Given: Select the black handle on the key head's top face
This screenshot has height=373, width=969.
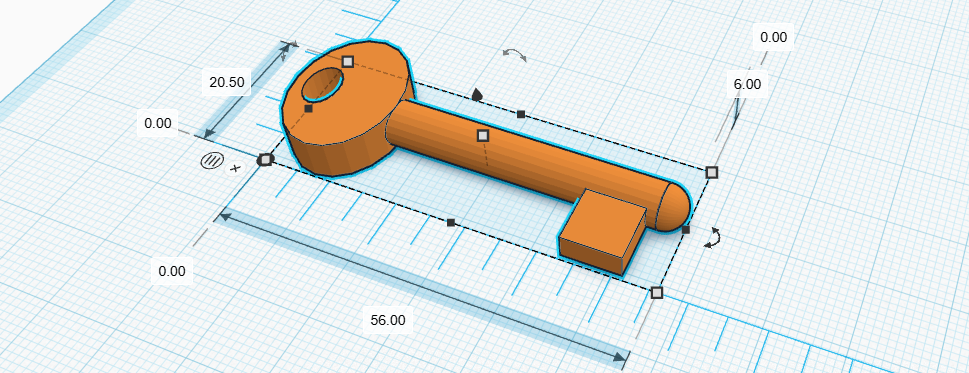Looking at the screenshot, I should click(308, 109).
